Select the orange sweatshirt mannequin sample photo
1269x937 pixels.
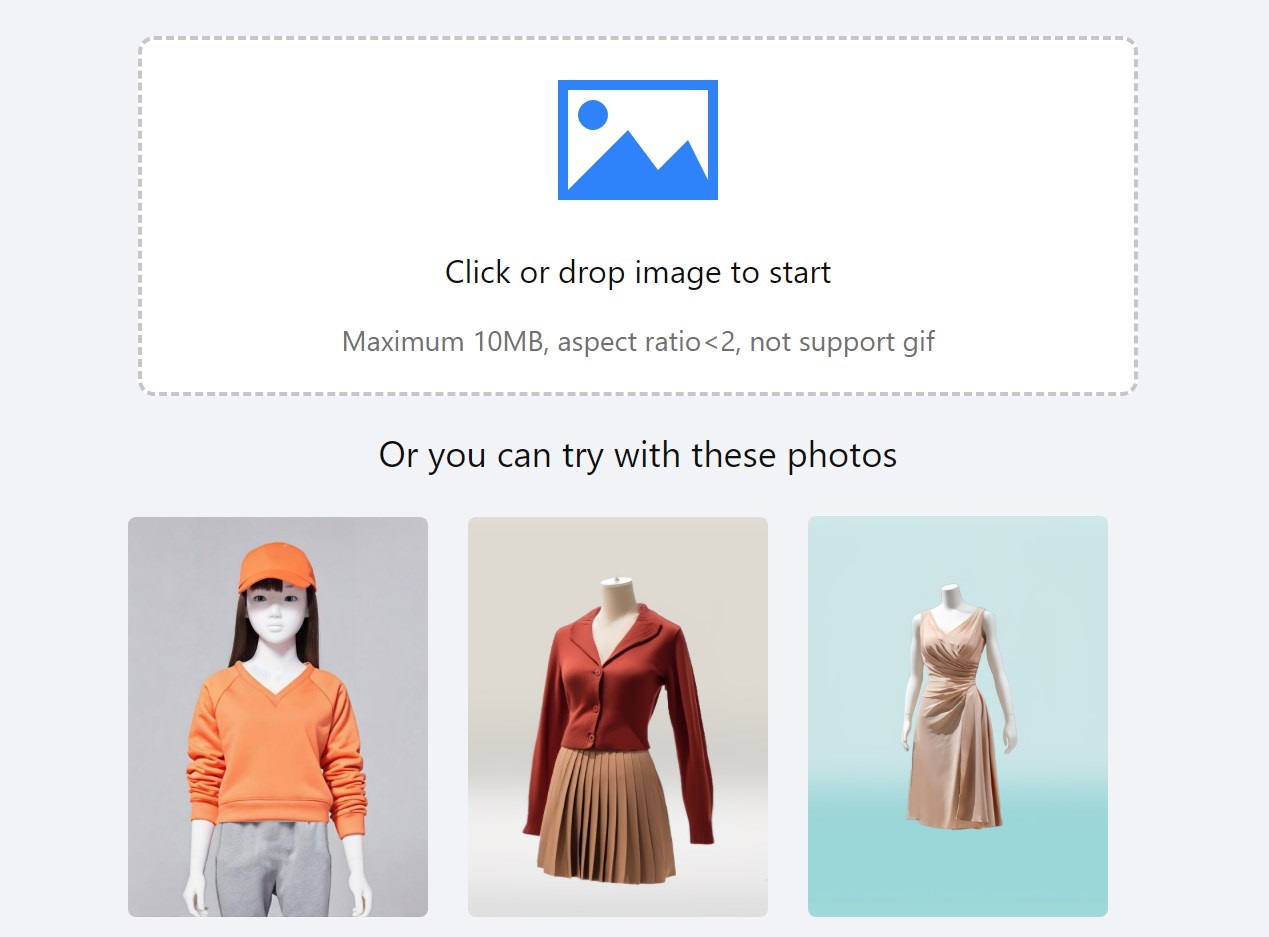pos(278,716)
